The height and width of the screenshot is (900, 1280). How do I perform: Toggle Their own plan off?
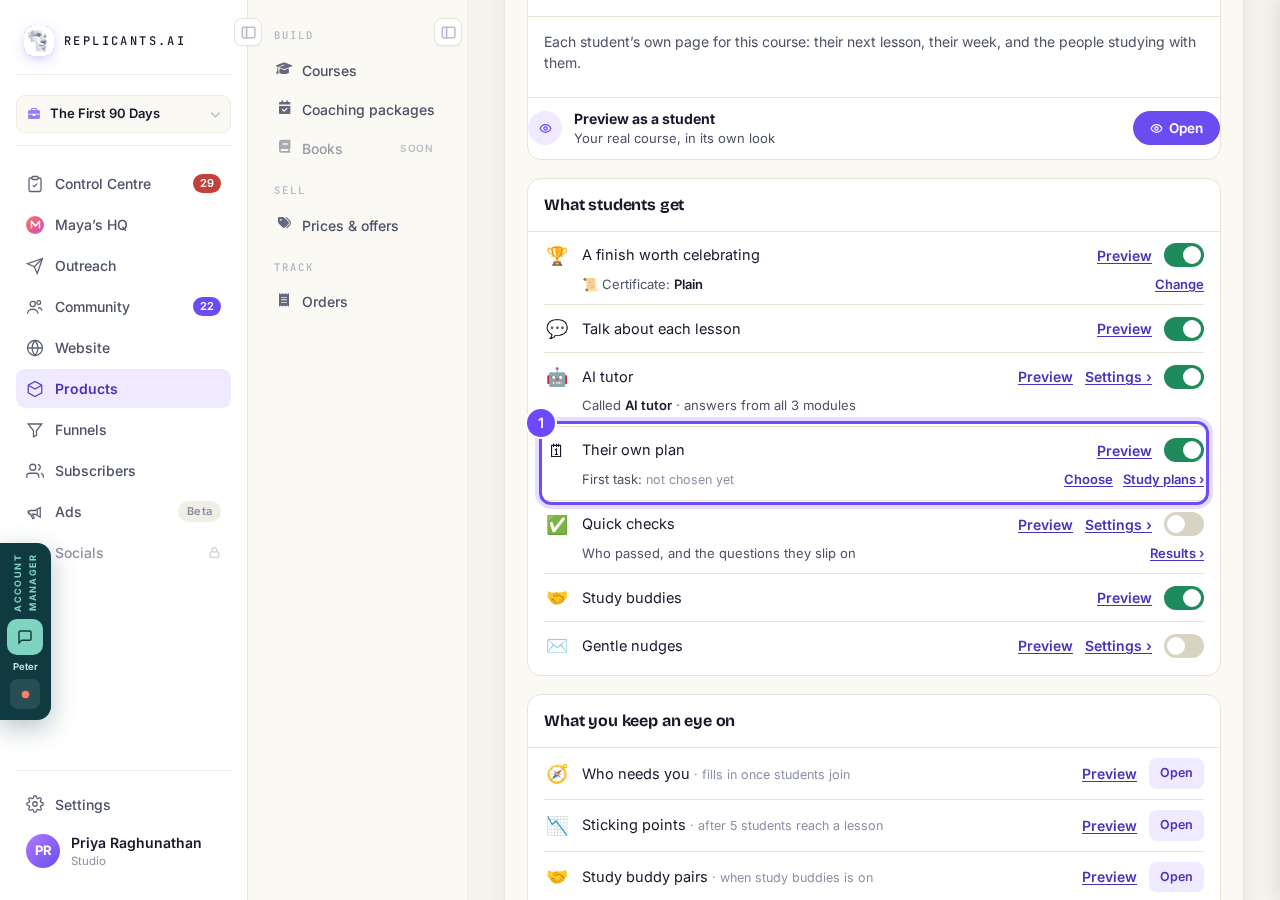tap(1184, 450)
